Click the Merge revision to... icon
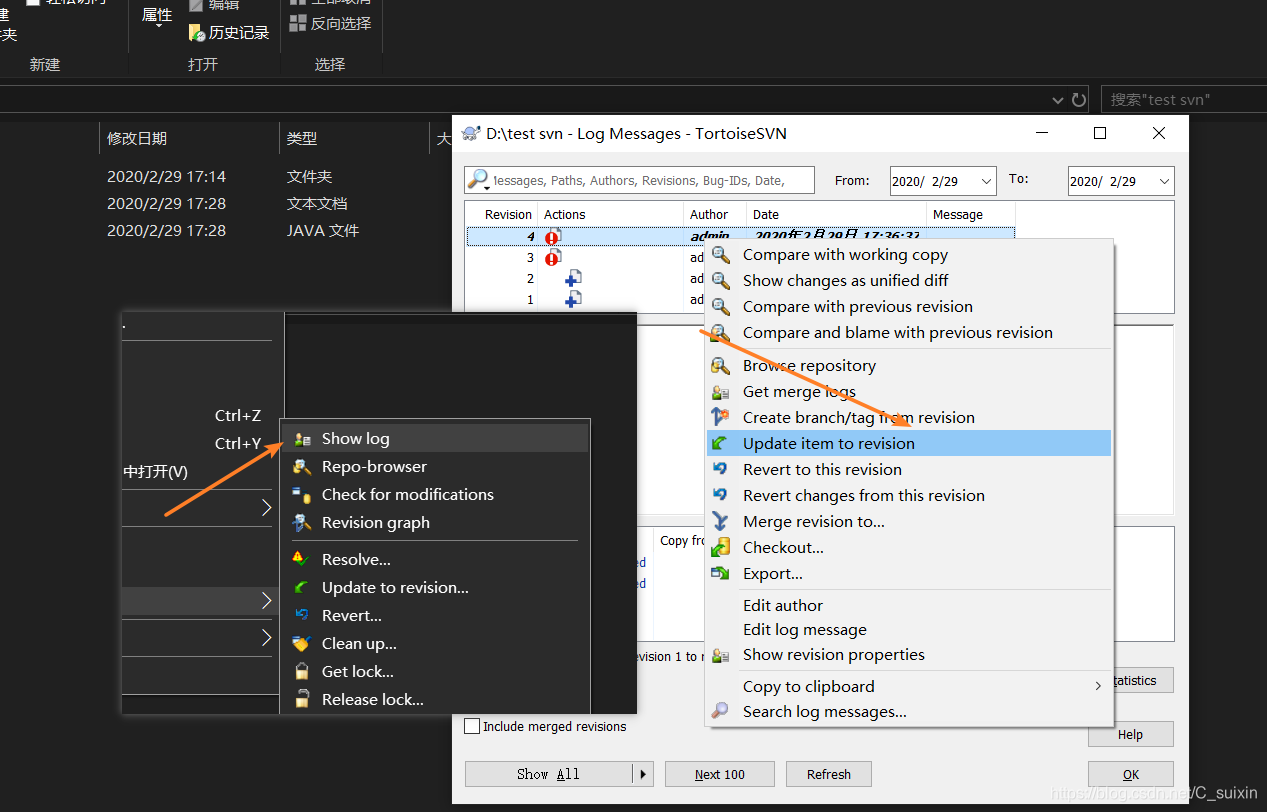The image size is (1267, 812). click(720, 522)
